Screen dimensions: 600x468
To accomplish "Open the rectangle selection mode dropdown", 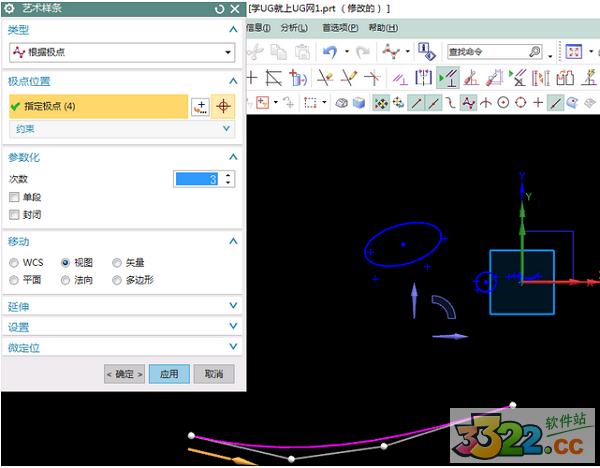I will (x=324, y=103).
